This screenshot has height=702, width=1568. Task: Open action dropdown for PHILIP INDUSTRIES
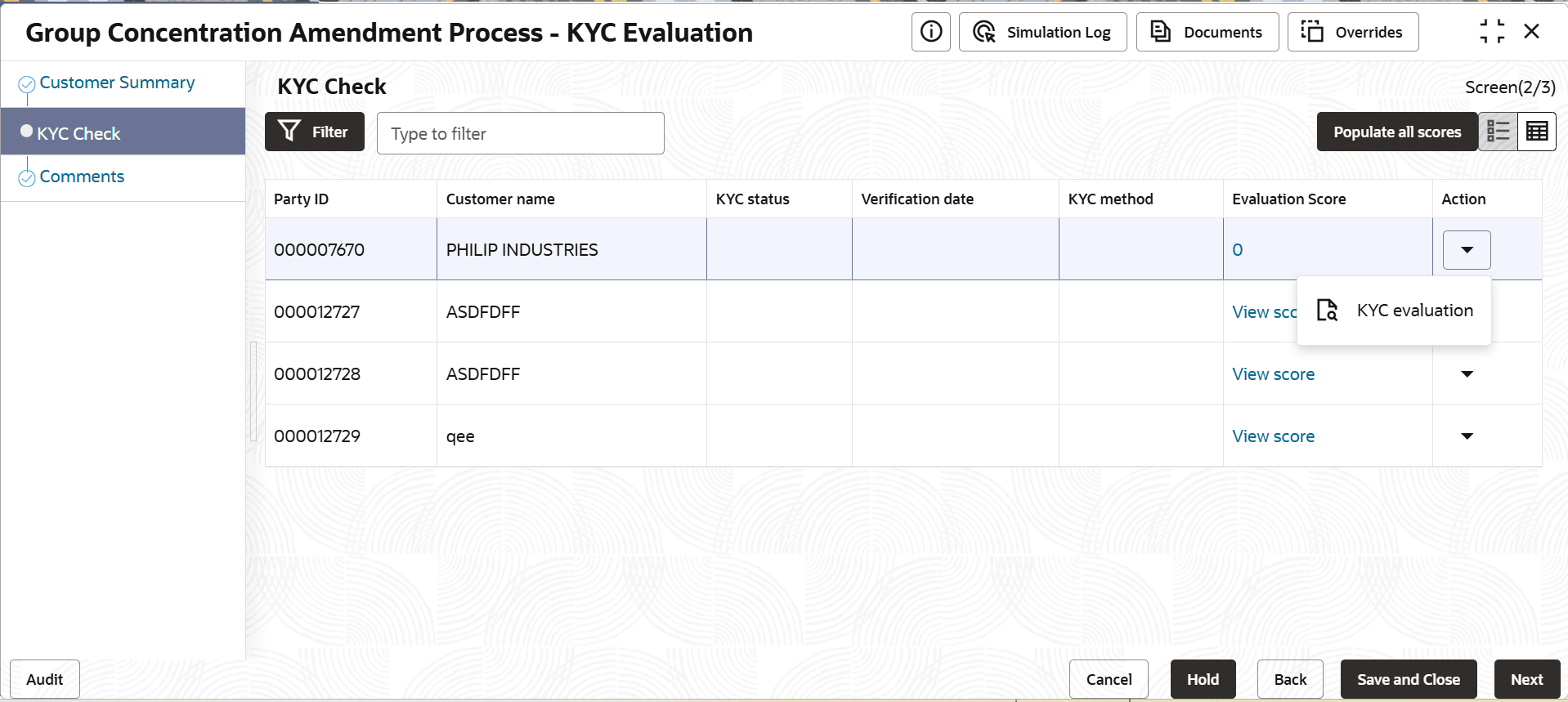click(1467, 250)
